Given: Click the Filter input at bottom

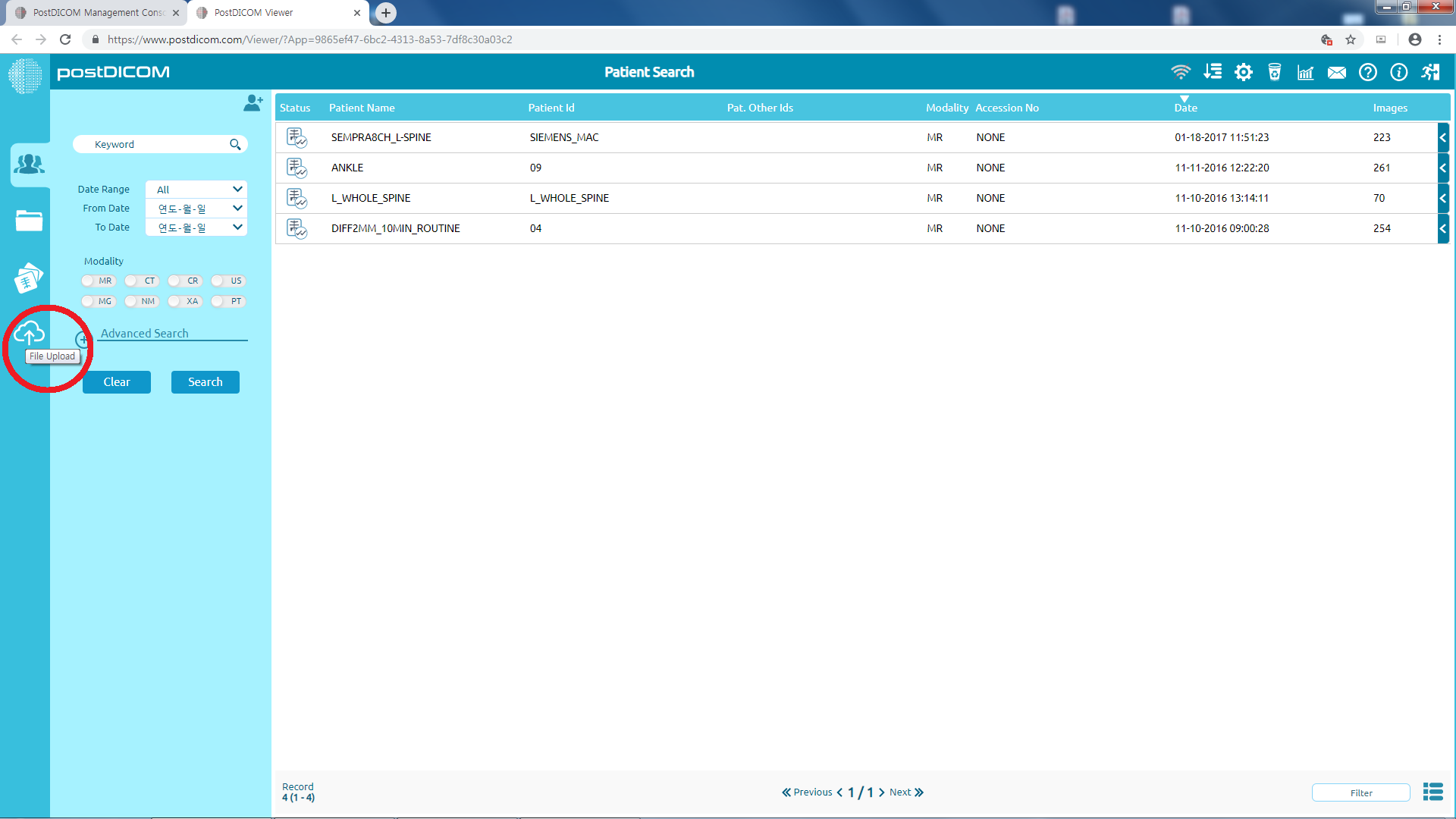Looking at the screenshot, I should (1361, 792).
